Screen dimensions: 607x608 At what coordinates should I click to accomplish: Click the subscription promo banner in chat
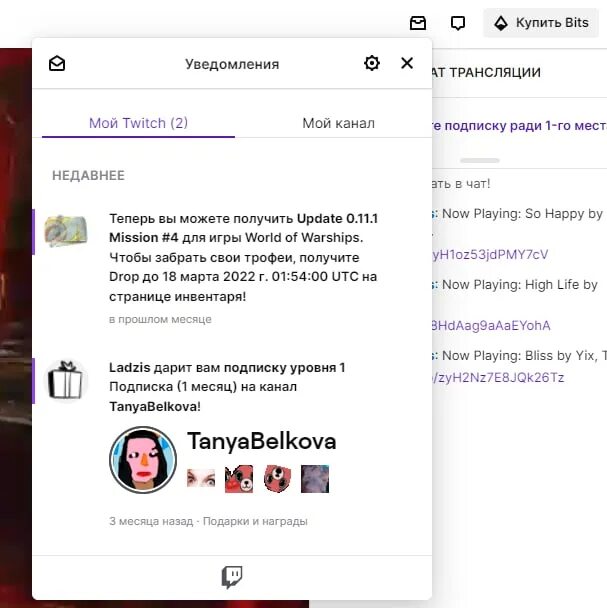[519, 125]
